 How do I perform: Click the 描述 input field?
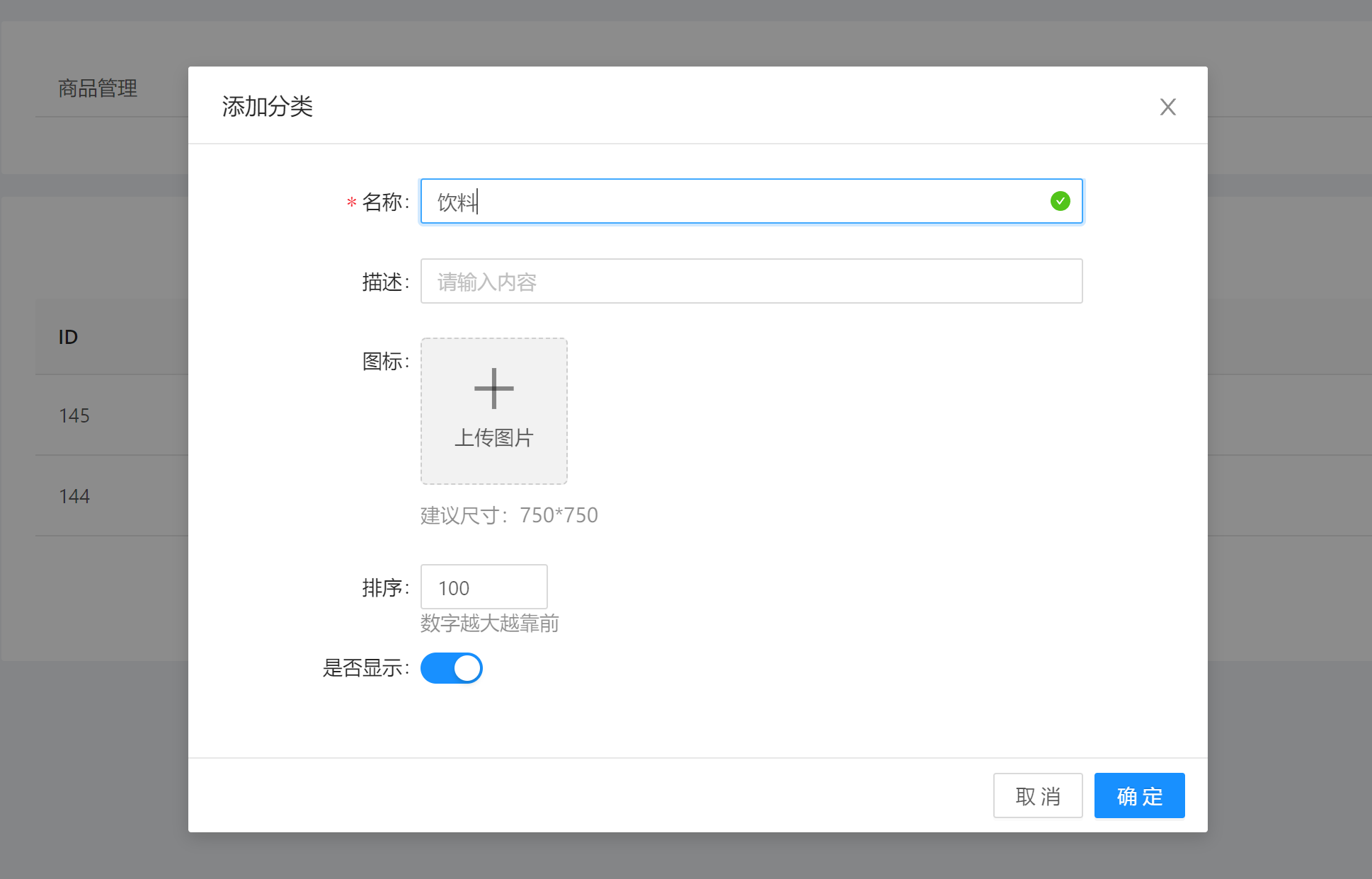750,282
